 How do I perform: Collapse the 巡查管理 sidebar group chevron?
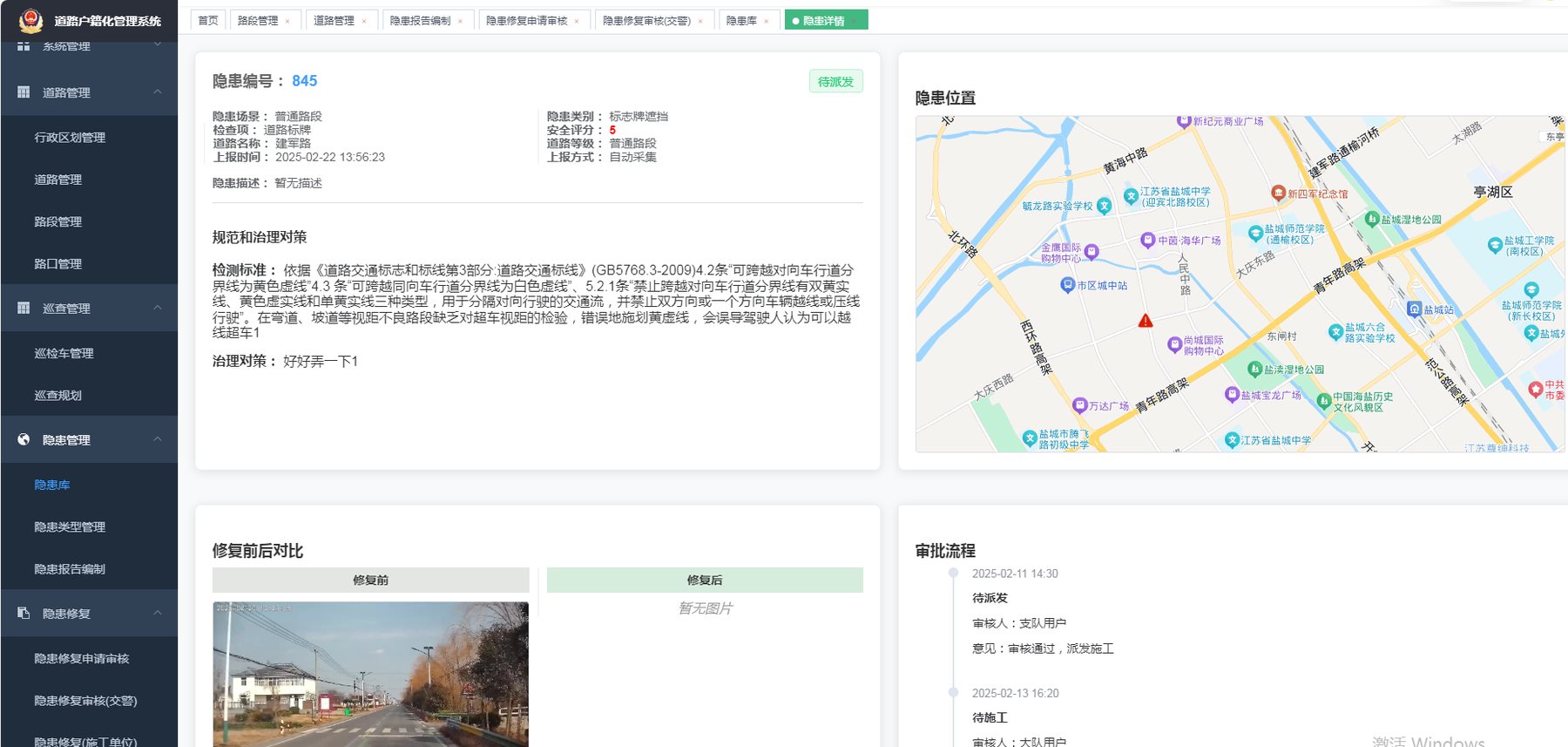tap(158, 308)
